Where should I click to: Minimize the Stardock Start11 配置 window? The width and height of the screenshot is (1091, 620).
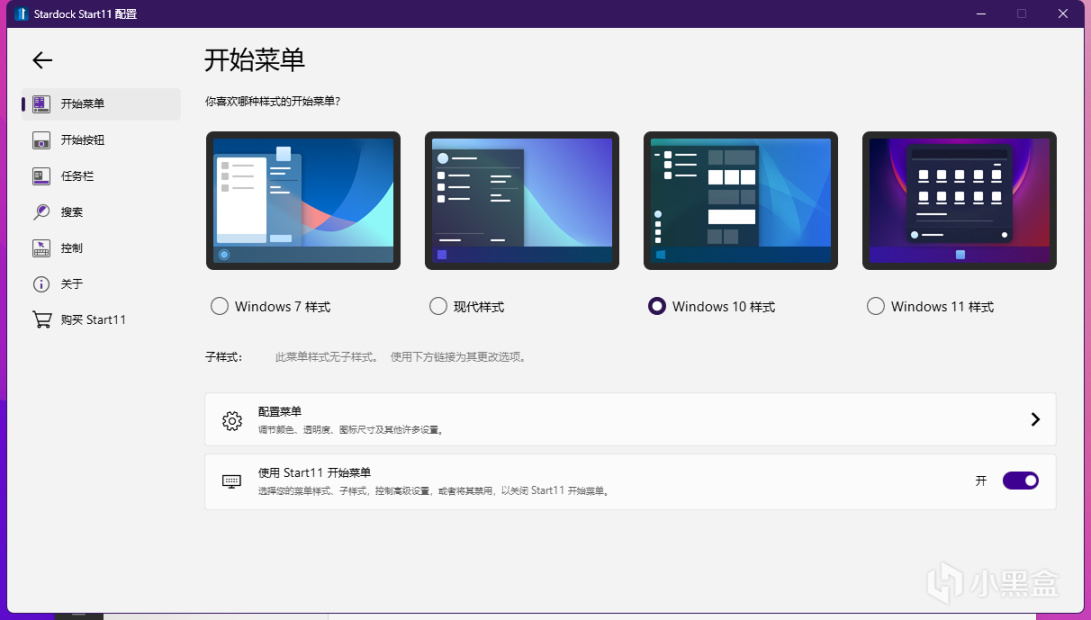click(x=981, y=14)
